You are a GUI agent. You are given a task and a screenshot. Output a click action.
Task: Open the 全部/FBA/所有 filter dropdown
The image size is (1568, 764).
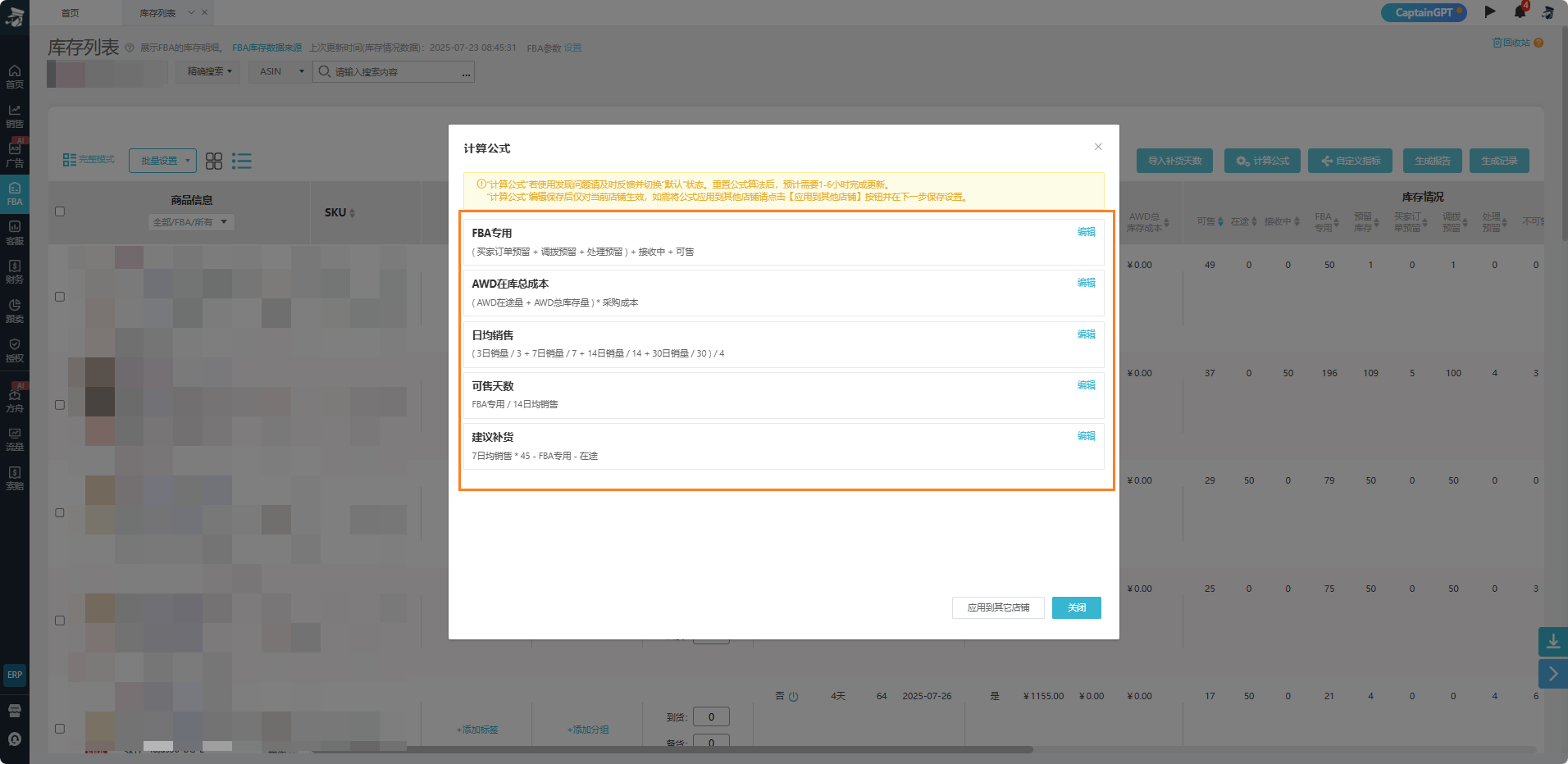(x=191, y=222)
